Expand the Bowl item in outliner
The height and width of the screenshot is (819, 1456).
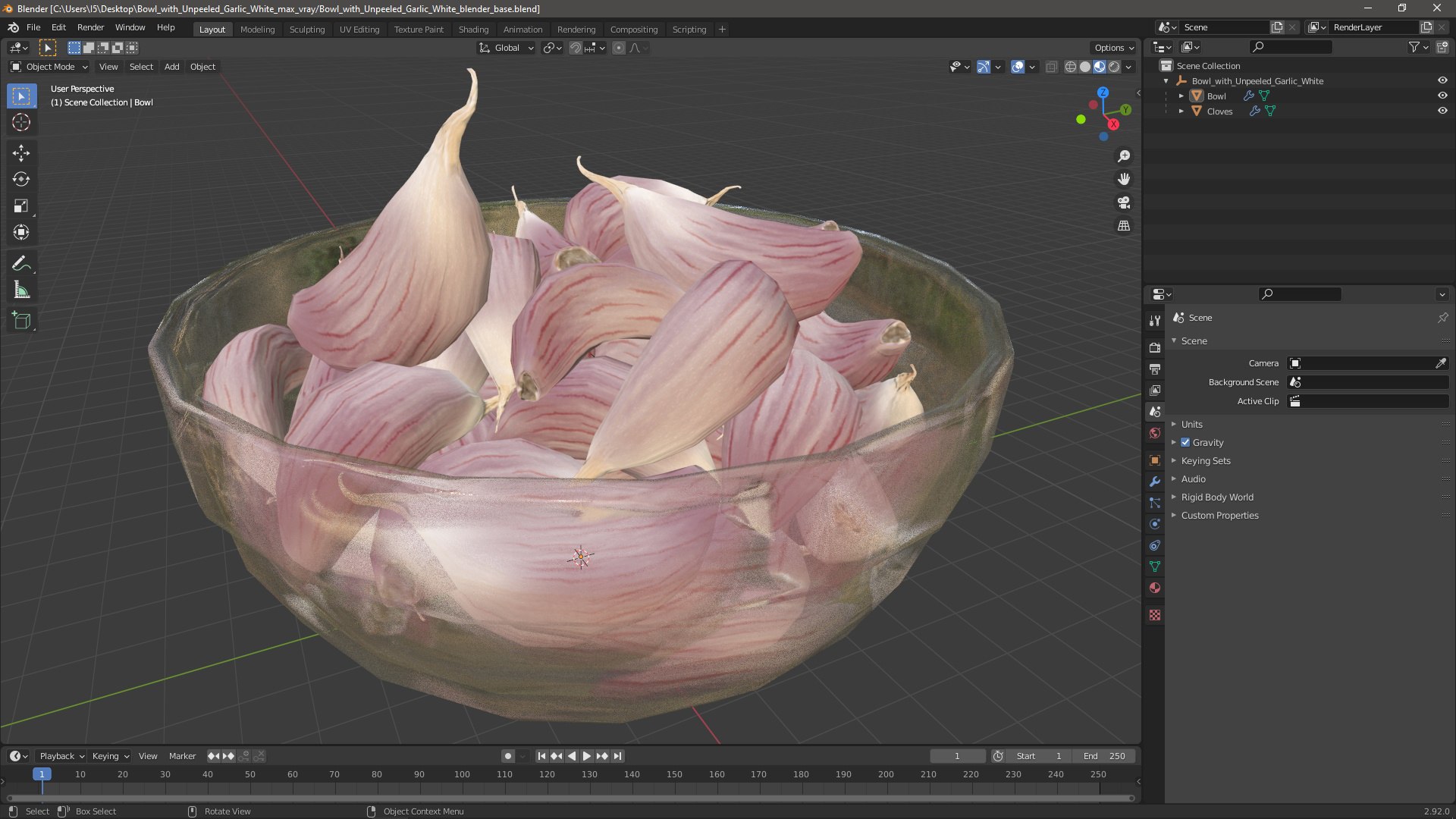(1181, 96)
